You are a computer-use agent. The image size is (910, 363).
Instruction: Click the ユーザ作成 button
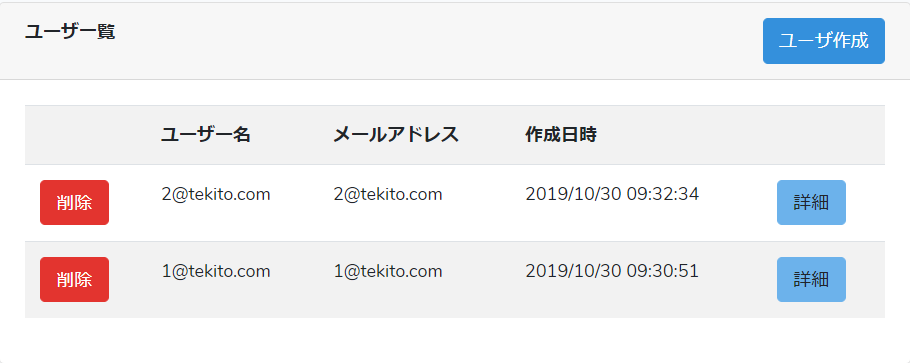[x=824, y=41]
